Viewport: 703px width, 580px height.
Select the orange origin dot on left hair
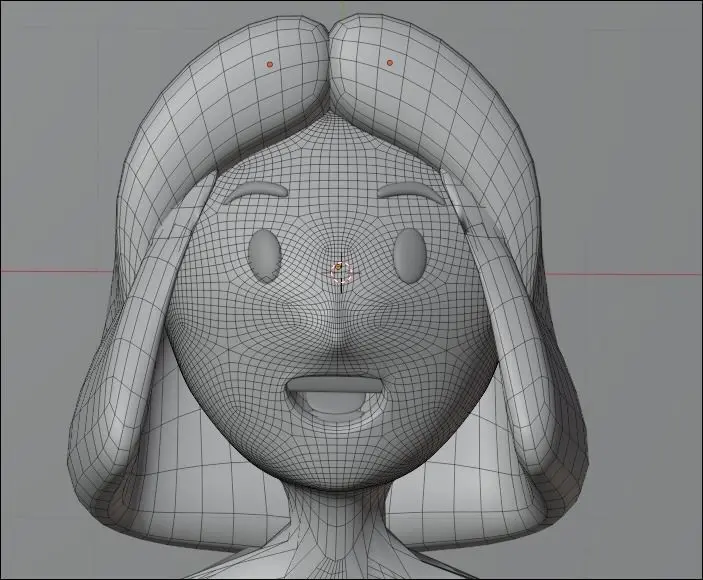pos(269,65)
